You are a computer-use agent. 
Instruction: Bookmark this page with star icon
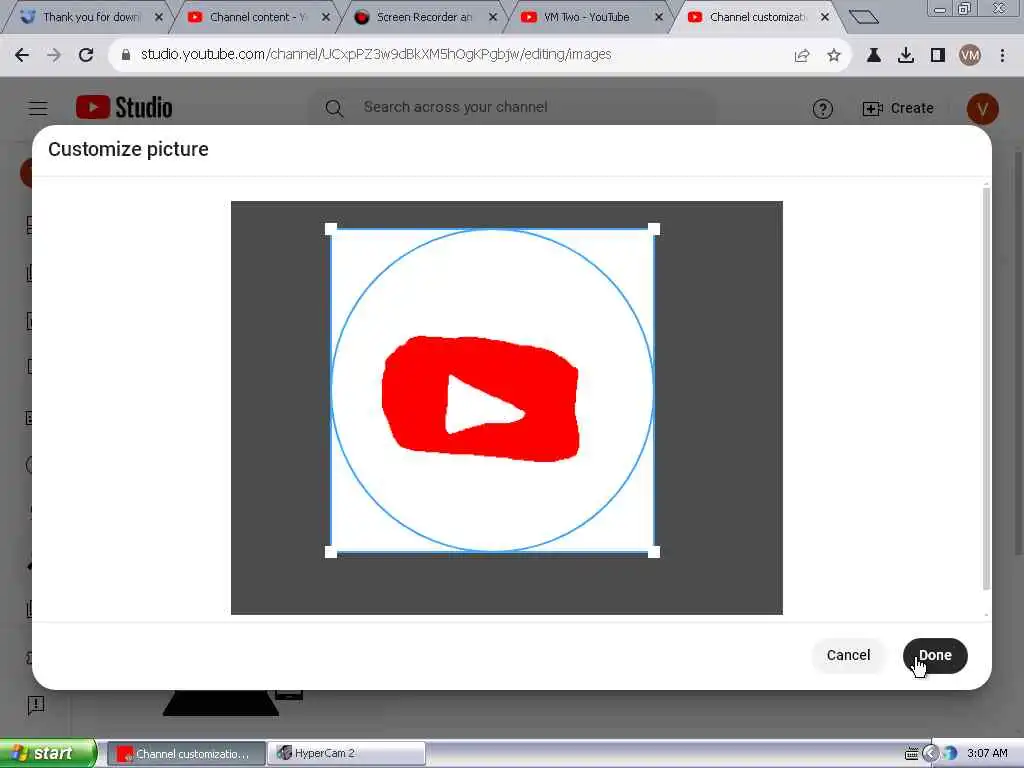point(834,56)
